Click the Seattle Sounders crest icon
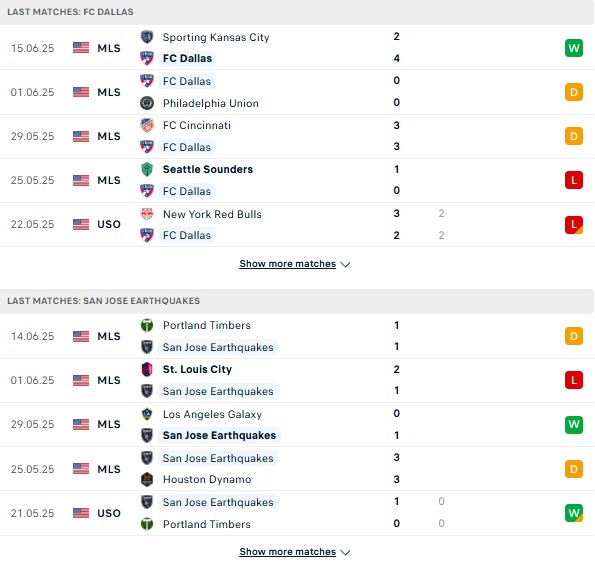595x571 pixels. point(147,169)
